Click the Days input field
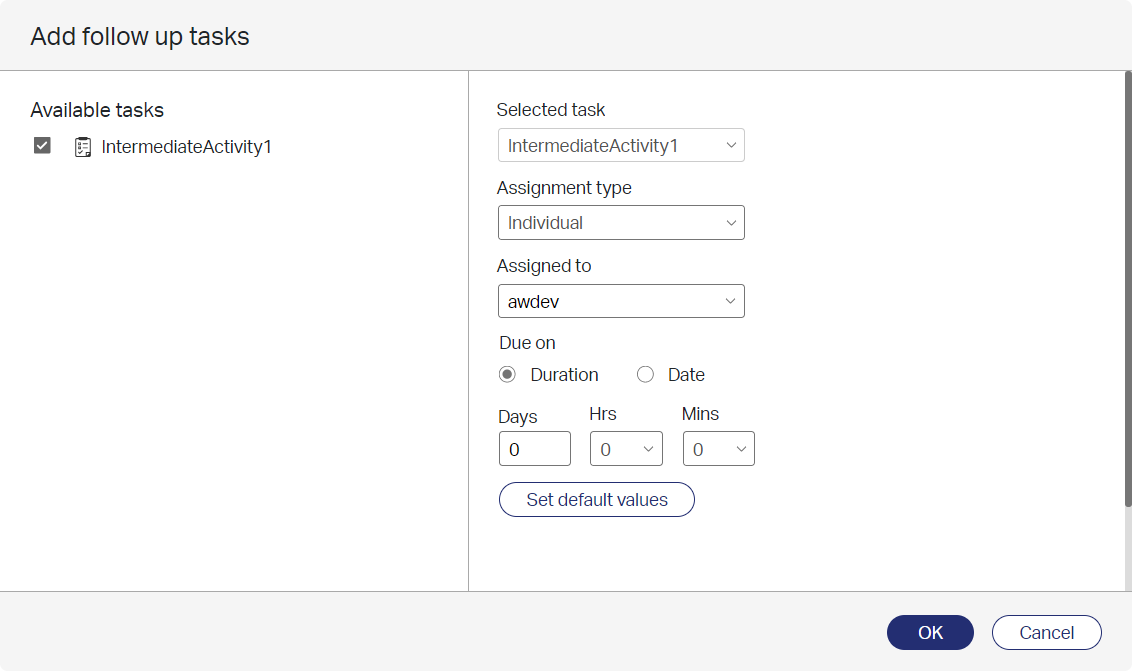The height and width of the screenshot is (671, 1132). point(535,449)
